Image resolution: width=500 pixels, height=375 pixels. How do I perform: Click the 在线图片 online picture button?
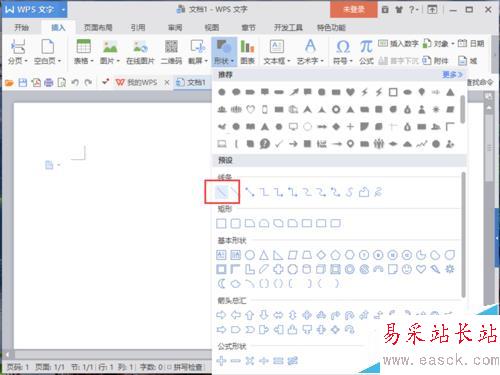tap(140, 52)
